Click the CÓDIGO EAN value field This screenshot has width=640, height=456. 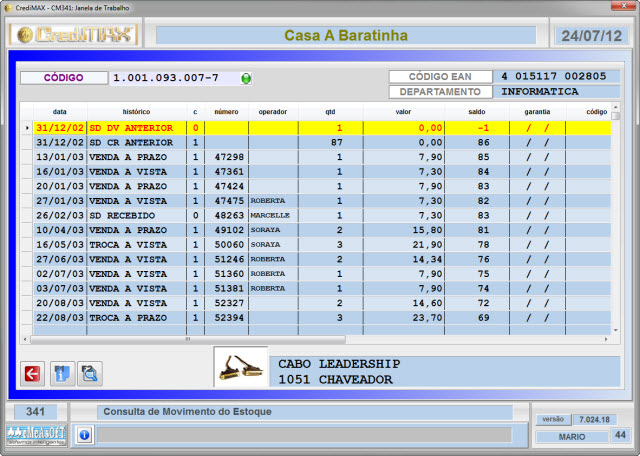(553, 76)
